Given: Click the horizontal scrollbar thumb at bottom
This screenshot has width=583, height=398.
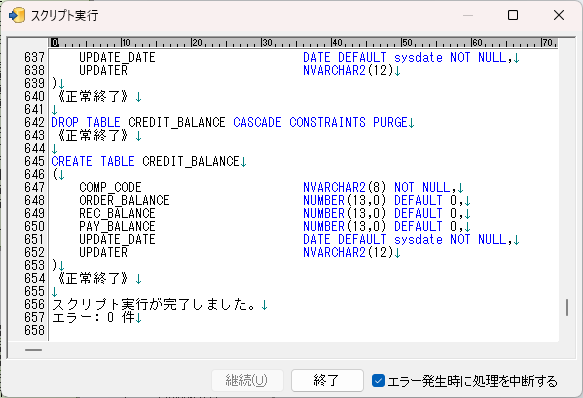Looking at the screenshot, I should click(x=33, y=350).
